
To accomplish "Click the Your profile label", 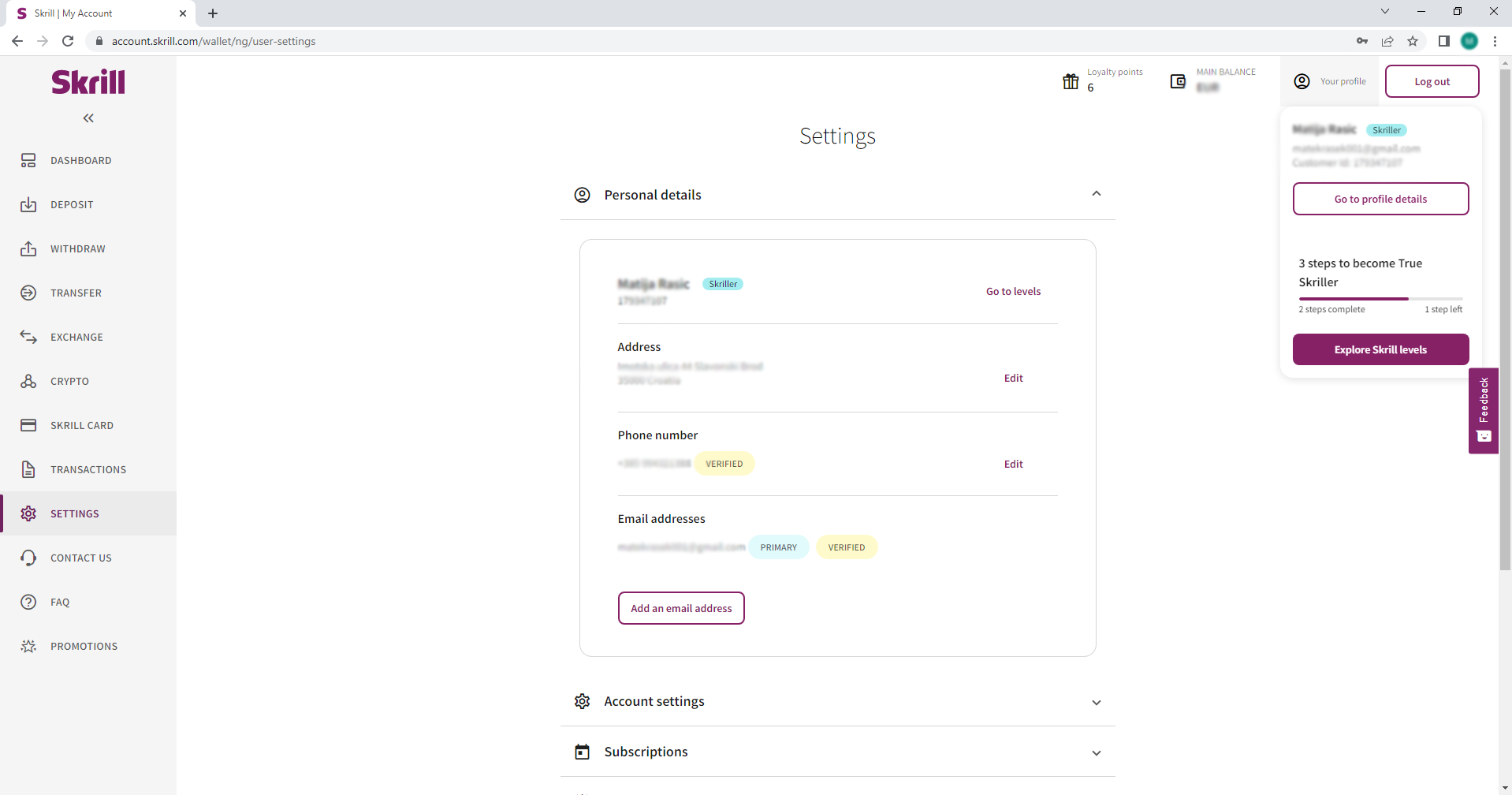I will 1343,81.
